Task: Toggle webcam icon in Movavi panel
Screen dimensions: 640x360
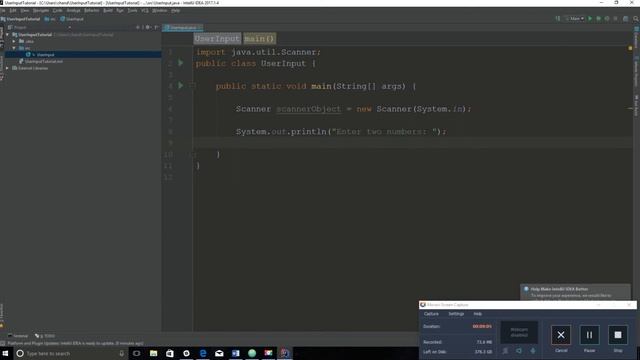Action: pyautogui.click(x=505, y=351)
